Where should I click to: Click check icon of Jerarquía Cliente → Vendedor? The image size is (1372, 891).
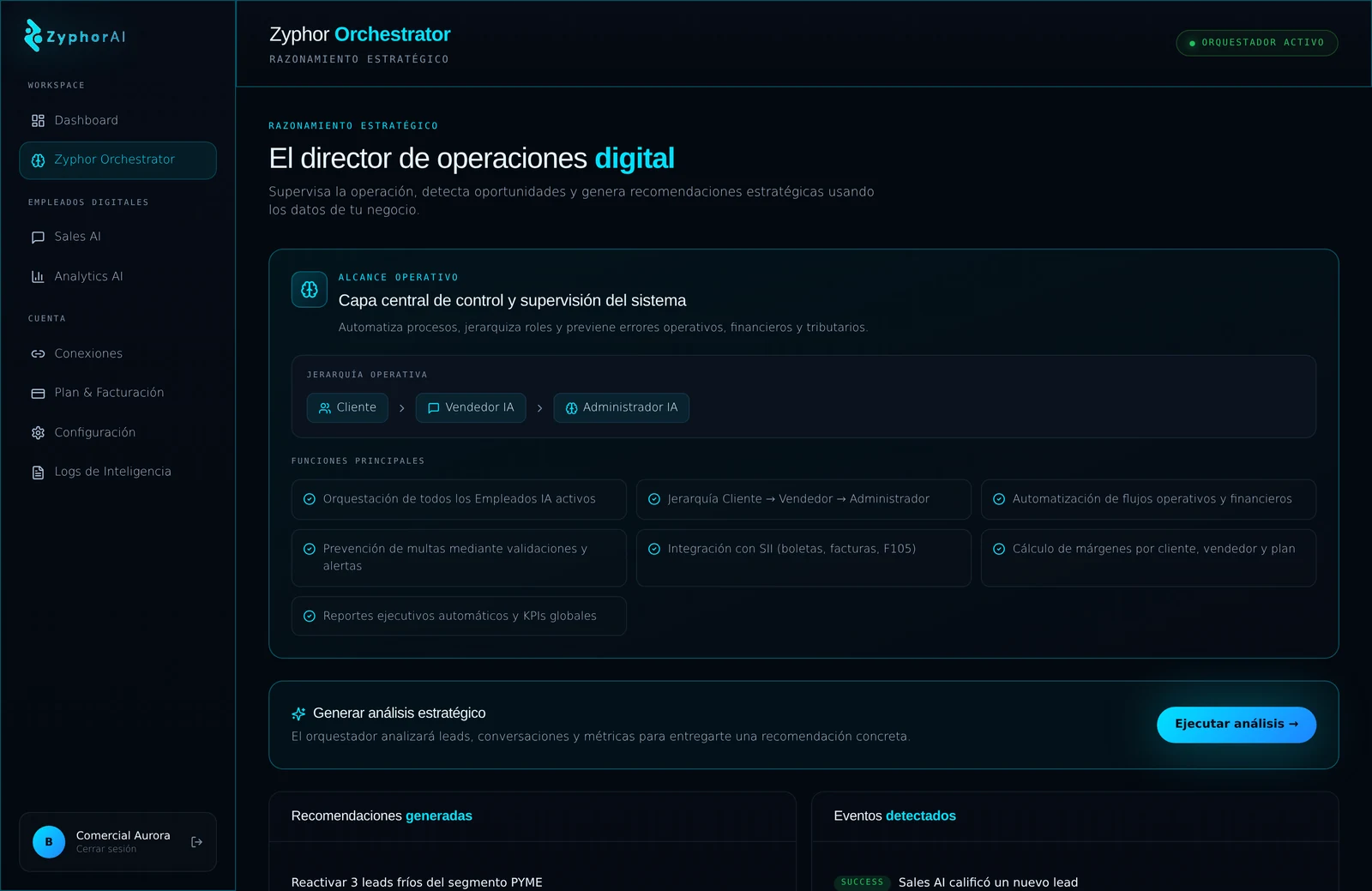click(654, 499)
